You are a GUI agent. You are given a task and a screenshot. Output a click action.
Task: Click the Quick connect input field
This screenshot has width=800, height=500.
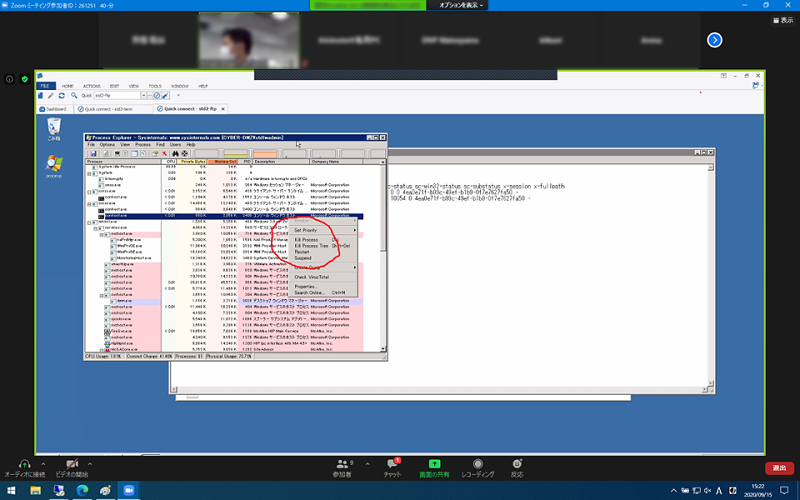click(120, 96)
